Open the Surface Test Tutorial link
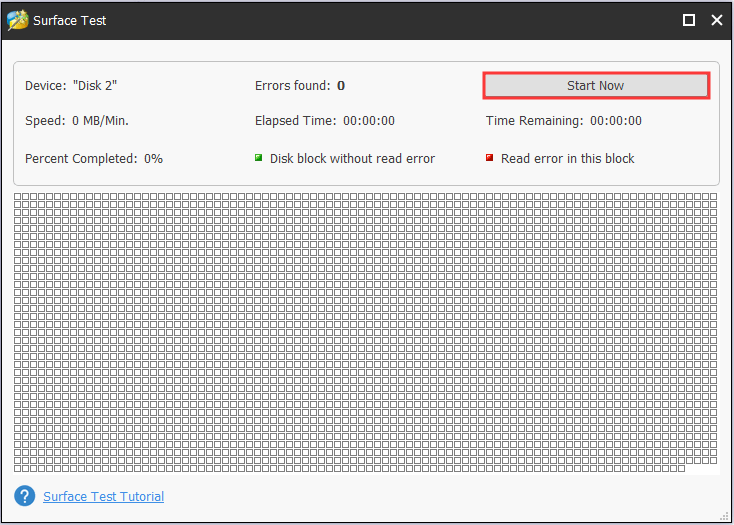The image size is (734, 525). coord(103,497)
